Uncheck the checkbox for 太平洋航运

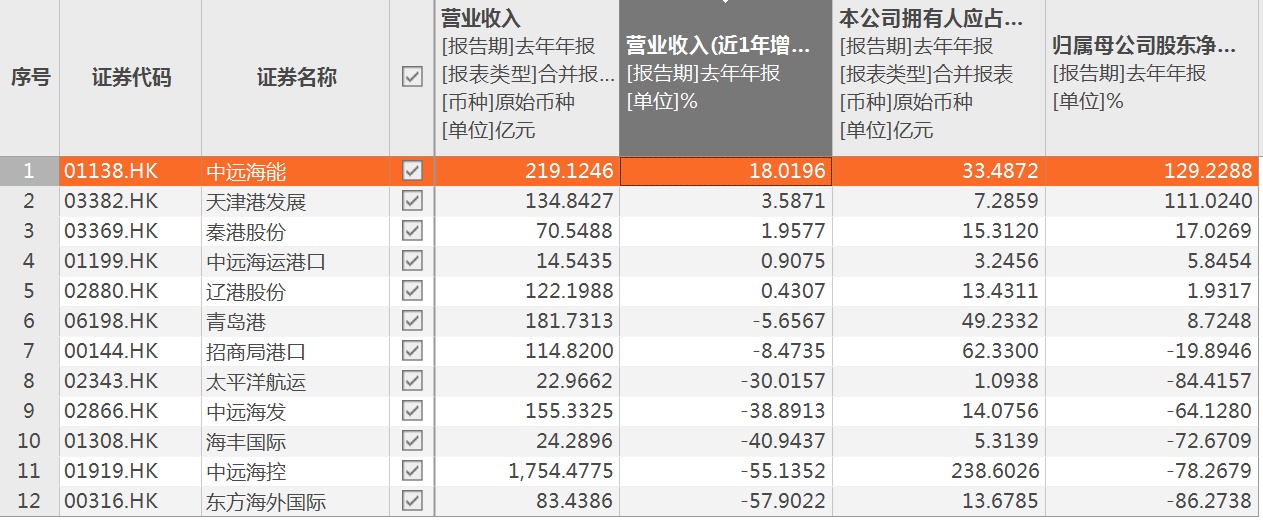tap(412, 381)
